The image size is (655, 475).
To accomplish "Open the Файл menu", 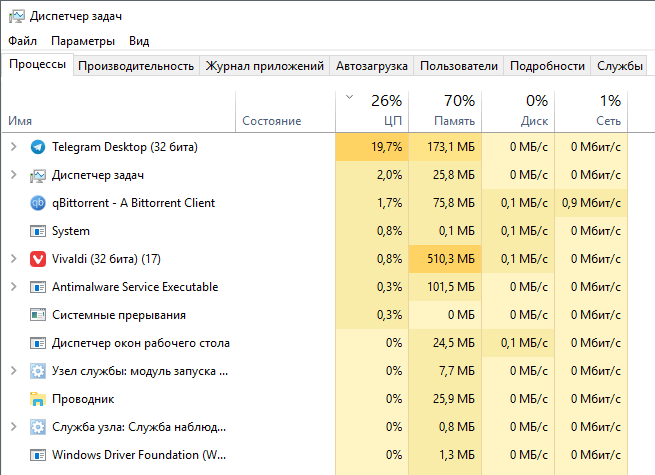I will tap(22, 41).
